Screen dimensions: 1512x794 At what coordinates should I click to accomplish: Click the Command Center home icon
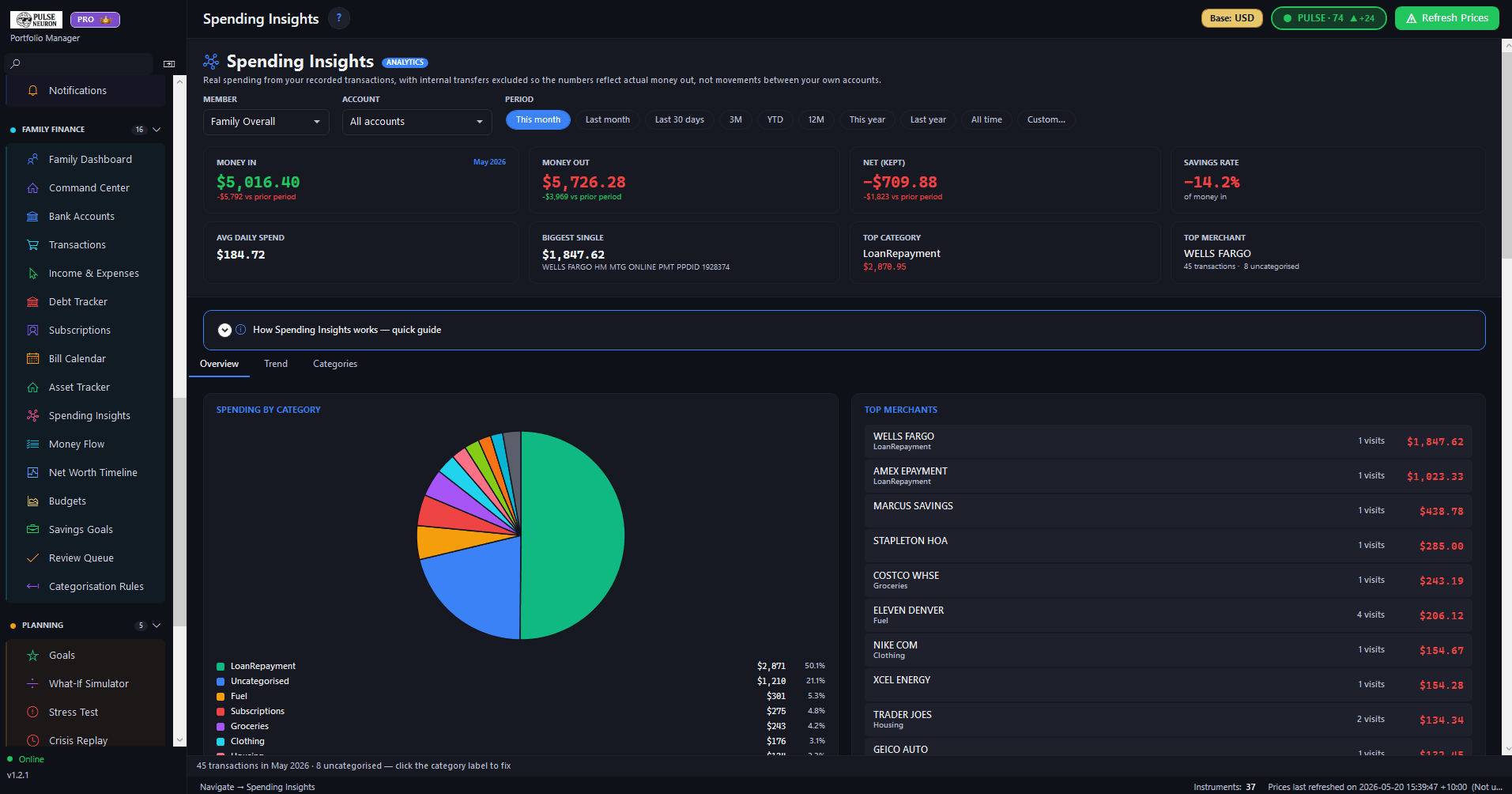32,187
